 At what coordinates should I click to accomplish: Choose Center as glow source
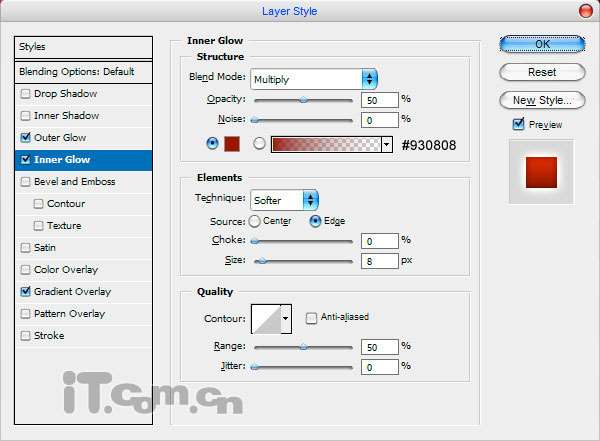point(254,221)
